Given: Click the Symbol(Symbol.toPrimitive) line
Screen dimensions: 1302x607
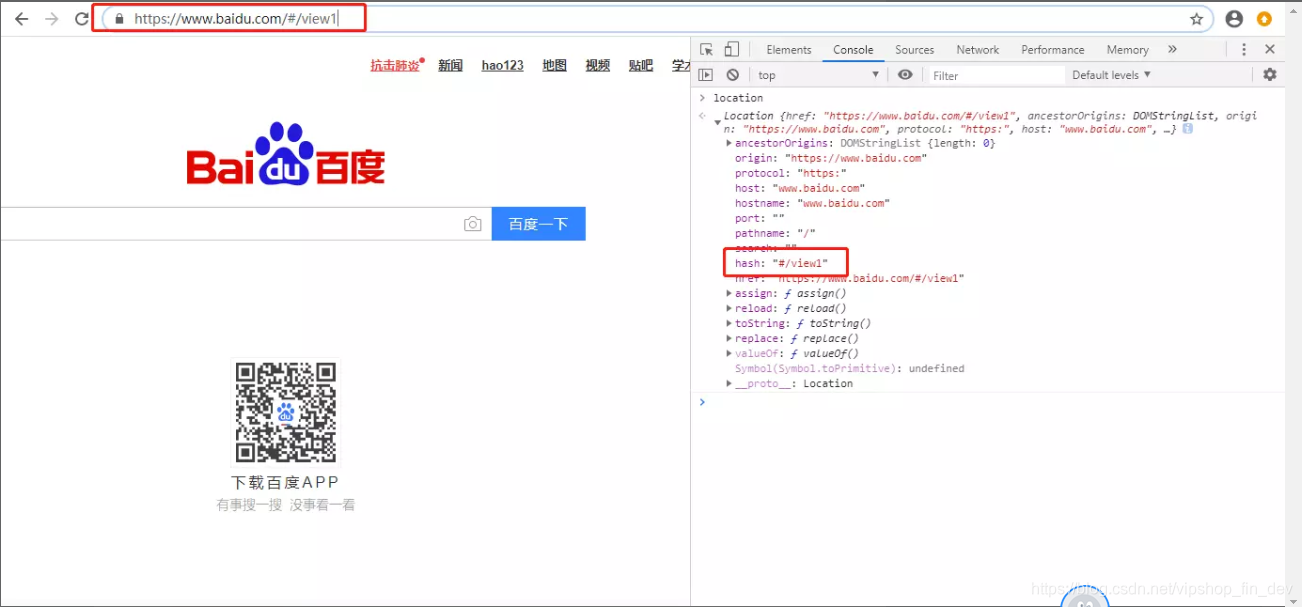Looking at the screenshot, I should pos(850,368).
